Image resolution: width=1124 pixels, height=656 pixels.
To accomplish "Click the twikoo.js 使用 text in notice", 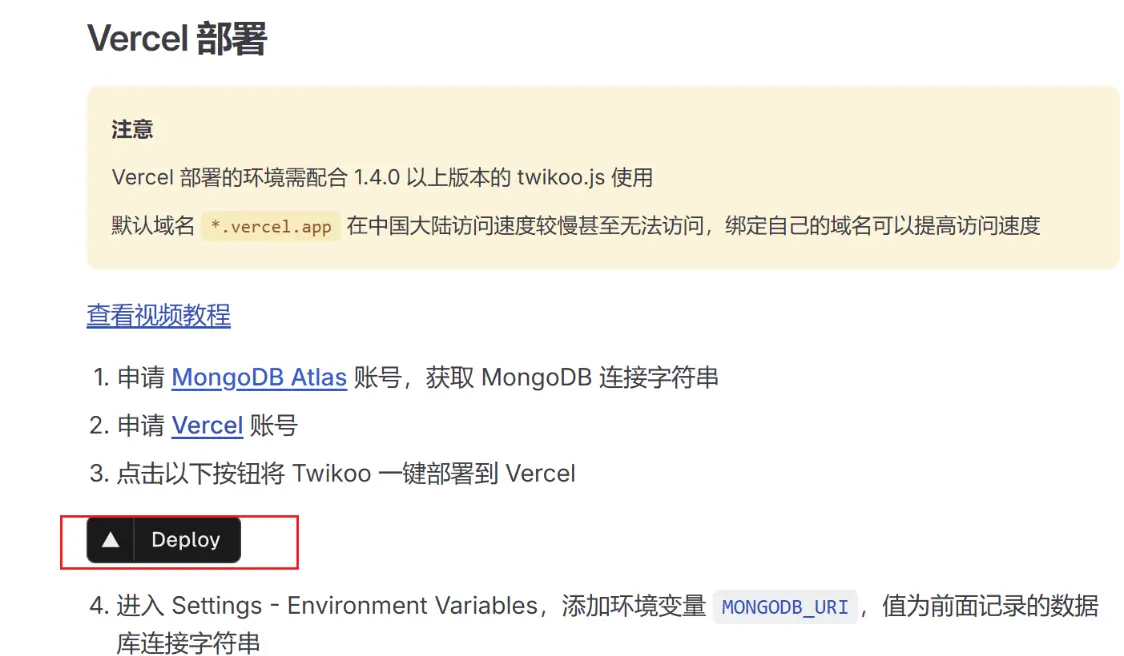I will [584, 178].
